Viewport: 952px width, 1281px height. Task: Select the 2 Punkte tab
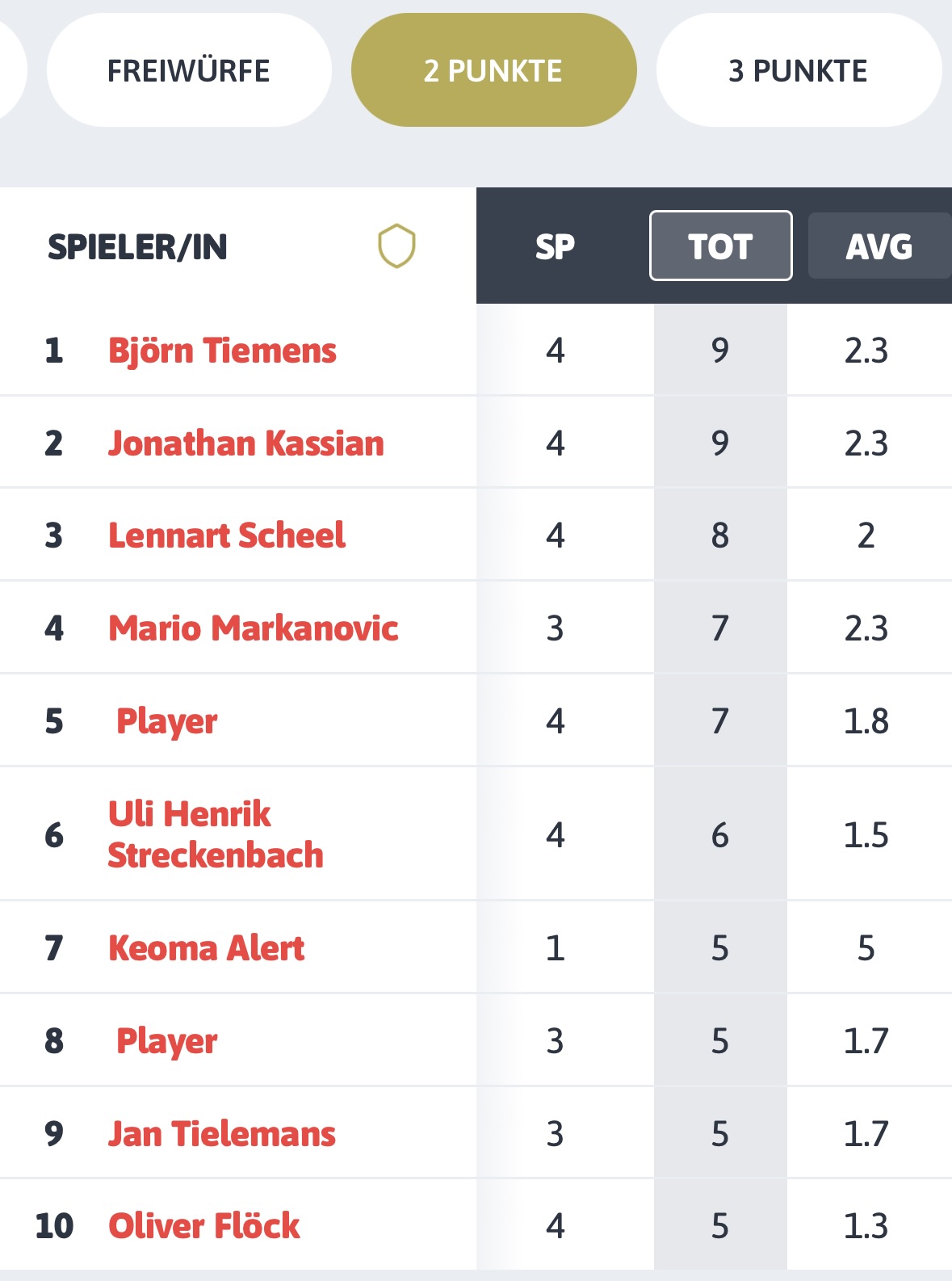[x=493, y=71]
